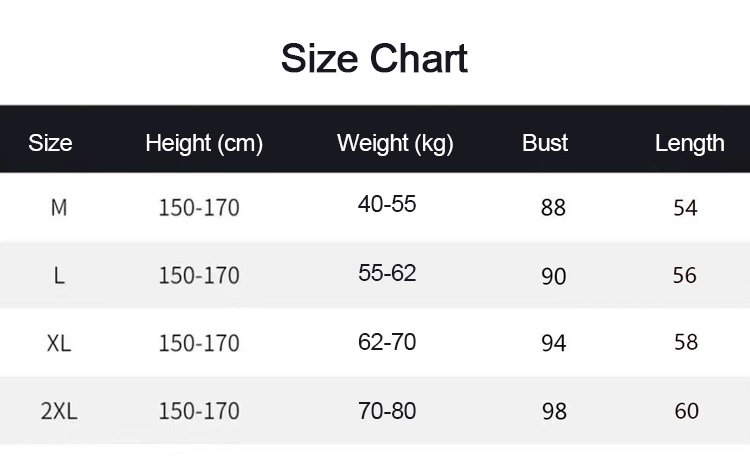This screenshot has width=750, height=458.
Task: Click the Weight (kg) column header
Action: [395, 143]
